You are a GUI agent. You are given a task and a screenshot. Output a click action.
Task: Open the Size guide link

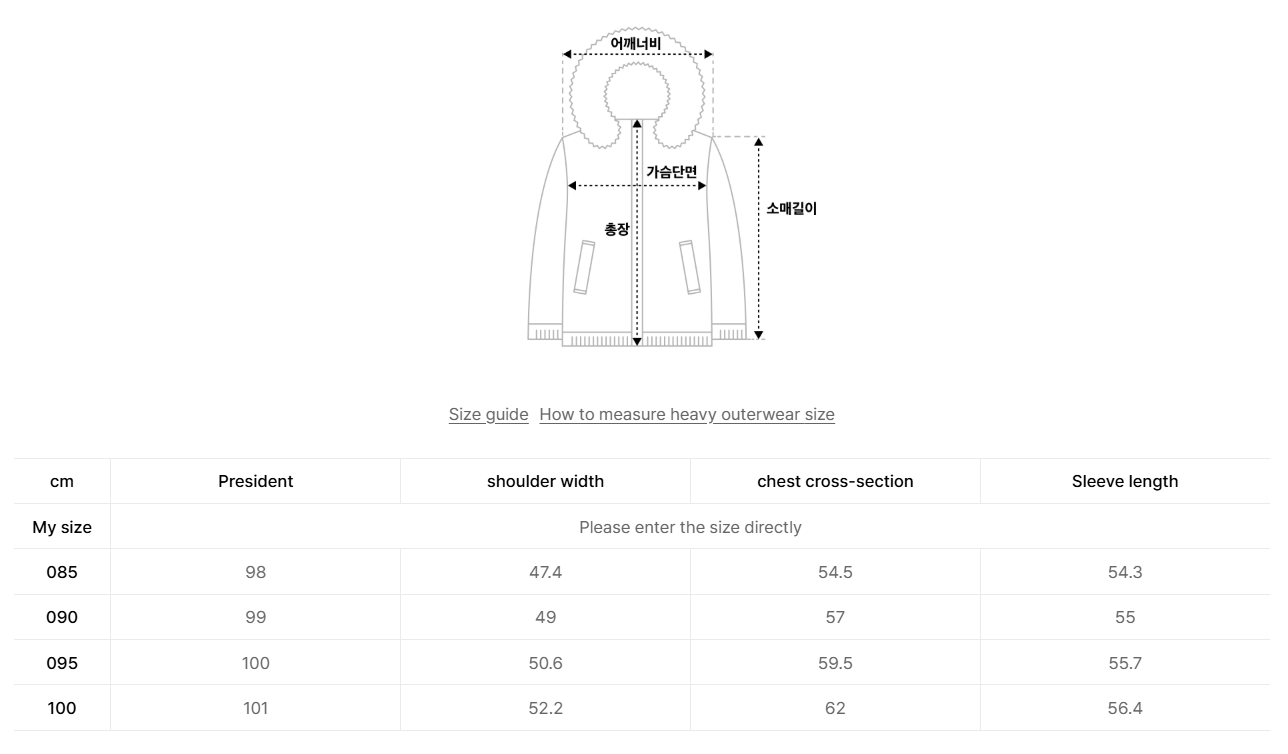(x=488, y=414)
